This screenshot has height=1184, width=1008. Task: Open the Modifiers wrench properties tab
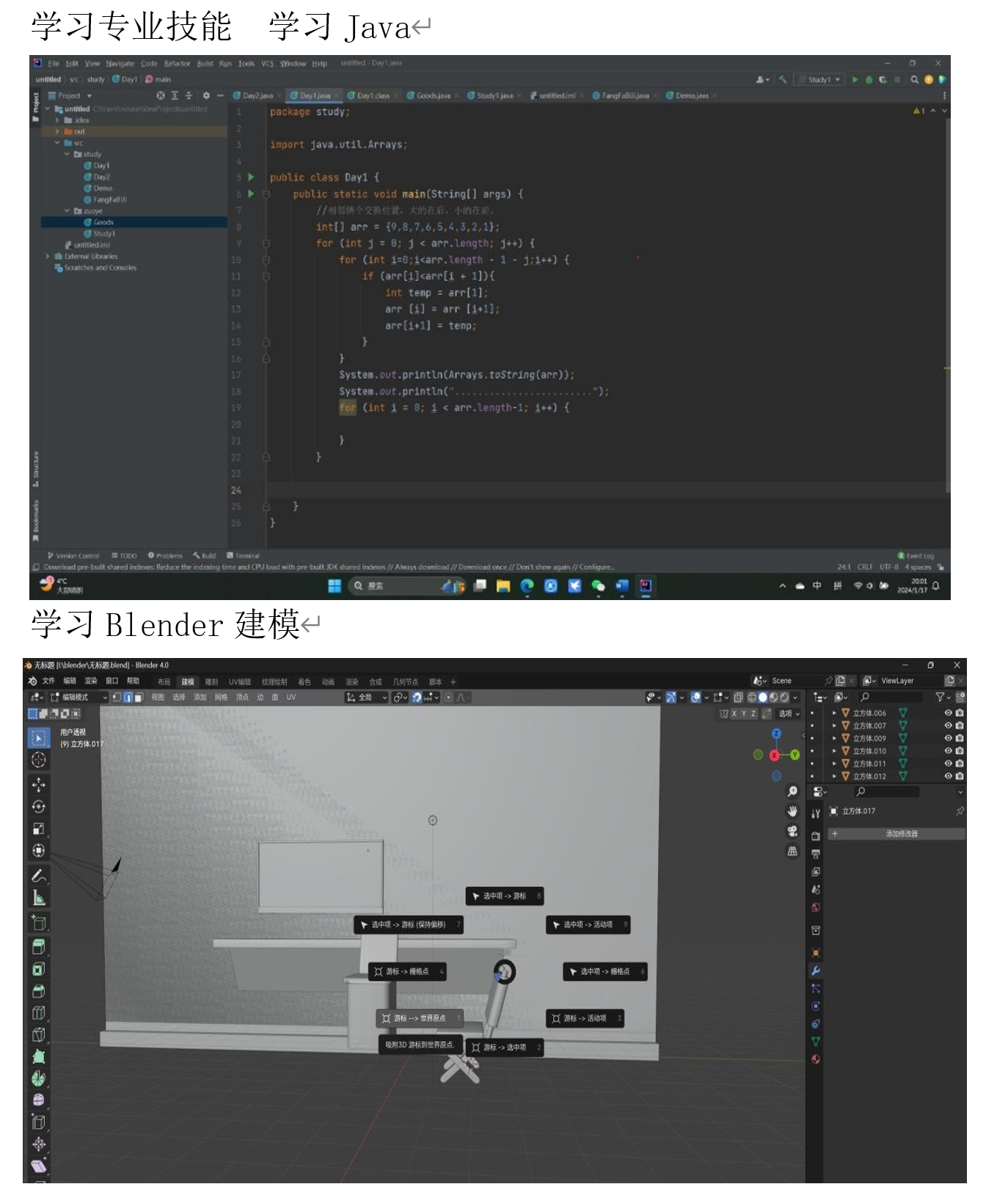(815, 971)
